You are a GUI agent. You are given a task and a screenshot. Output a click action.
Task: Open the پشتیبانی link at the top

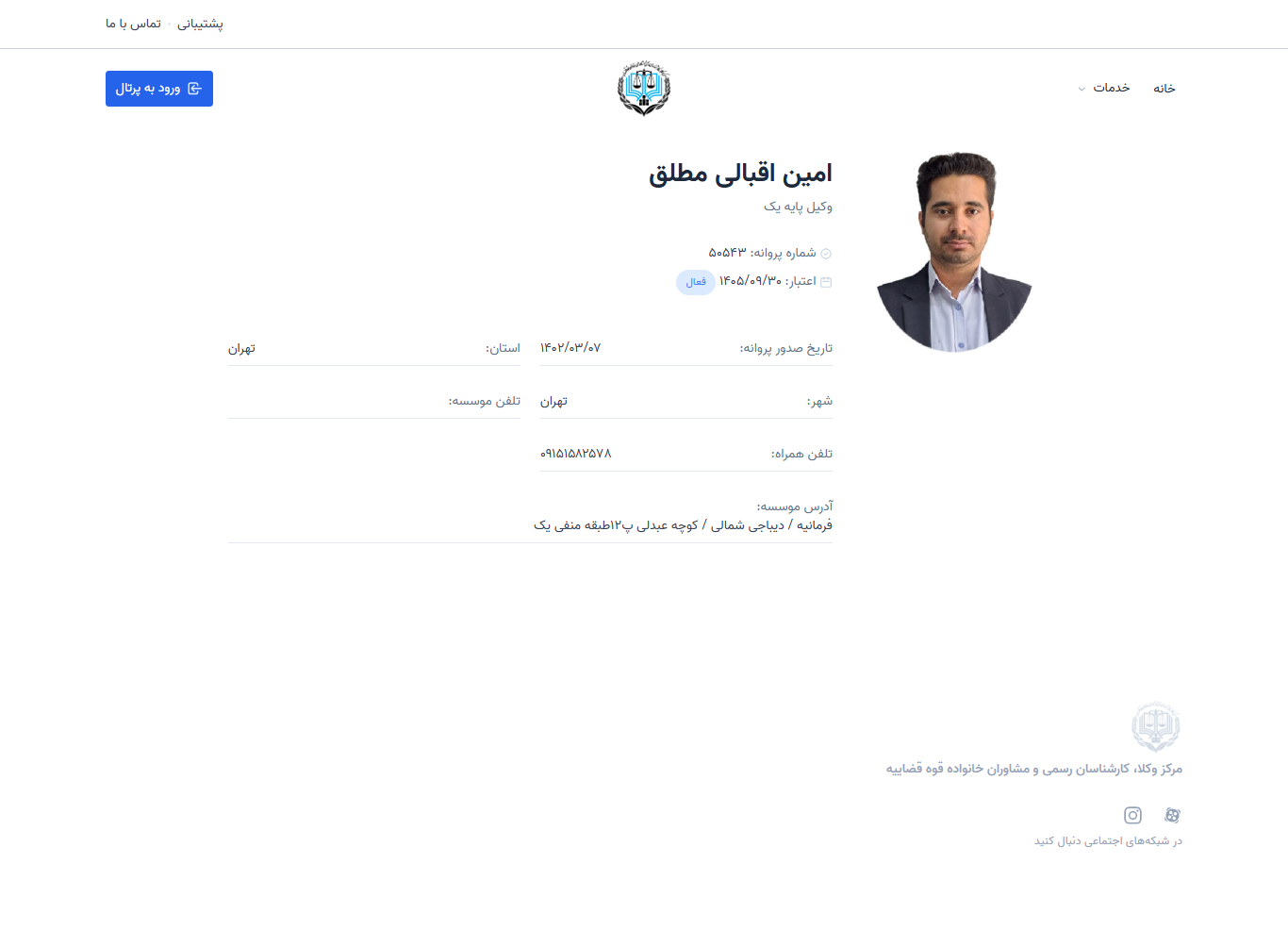[200, 24]
